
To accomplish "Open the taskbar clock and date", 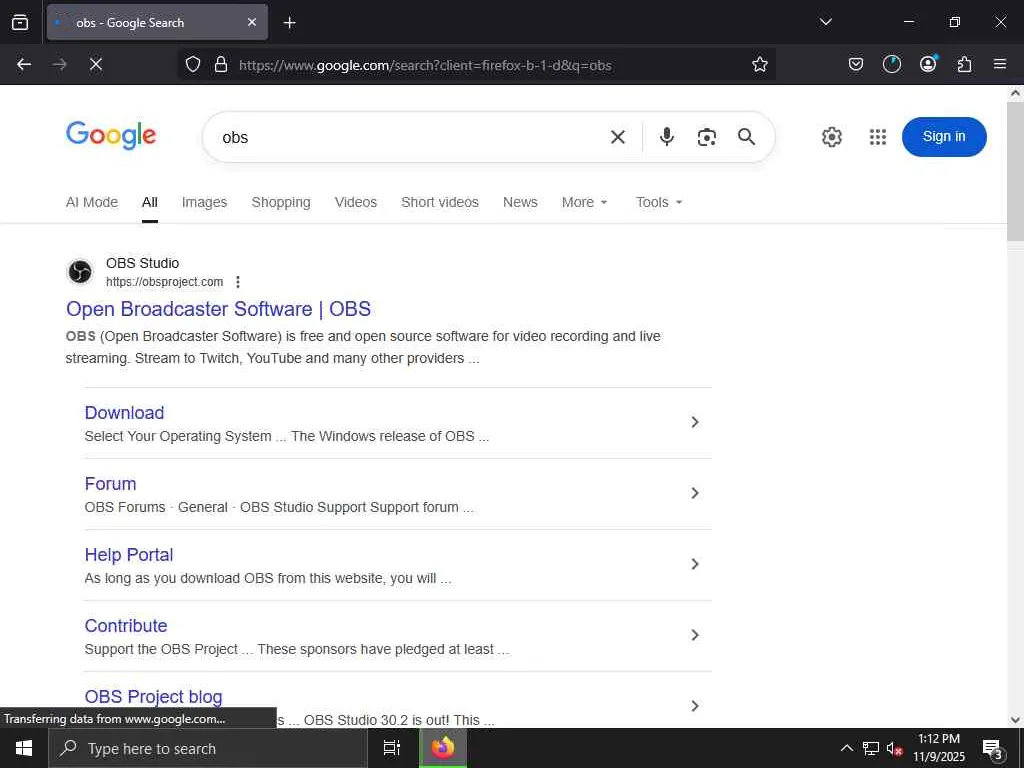I will point(938,748).
